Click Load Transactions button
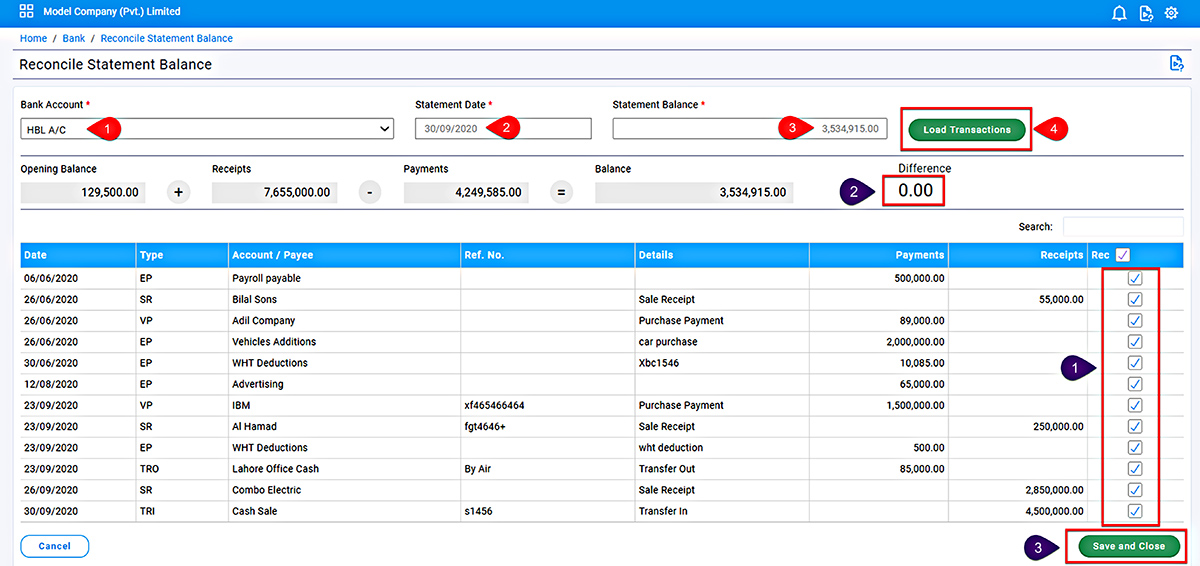Screen dimensions: 1200x566 click(967, 129)
